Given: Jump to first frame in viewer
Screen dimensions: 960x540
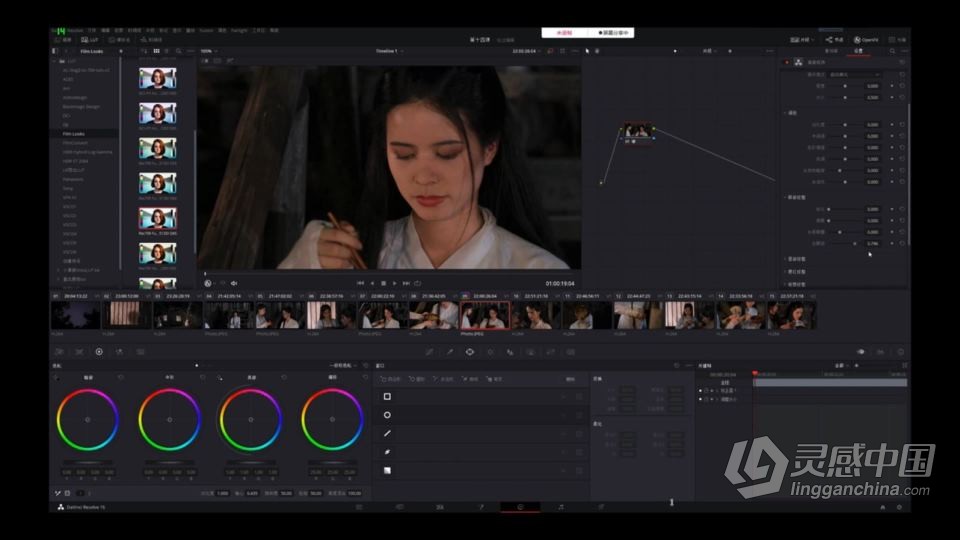Looking at the screenshot, I should point(360,283).
